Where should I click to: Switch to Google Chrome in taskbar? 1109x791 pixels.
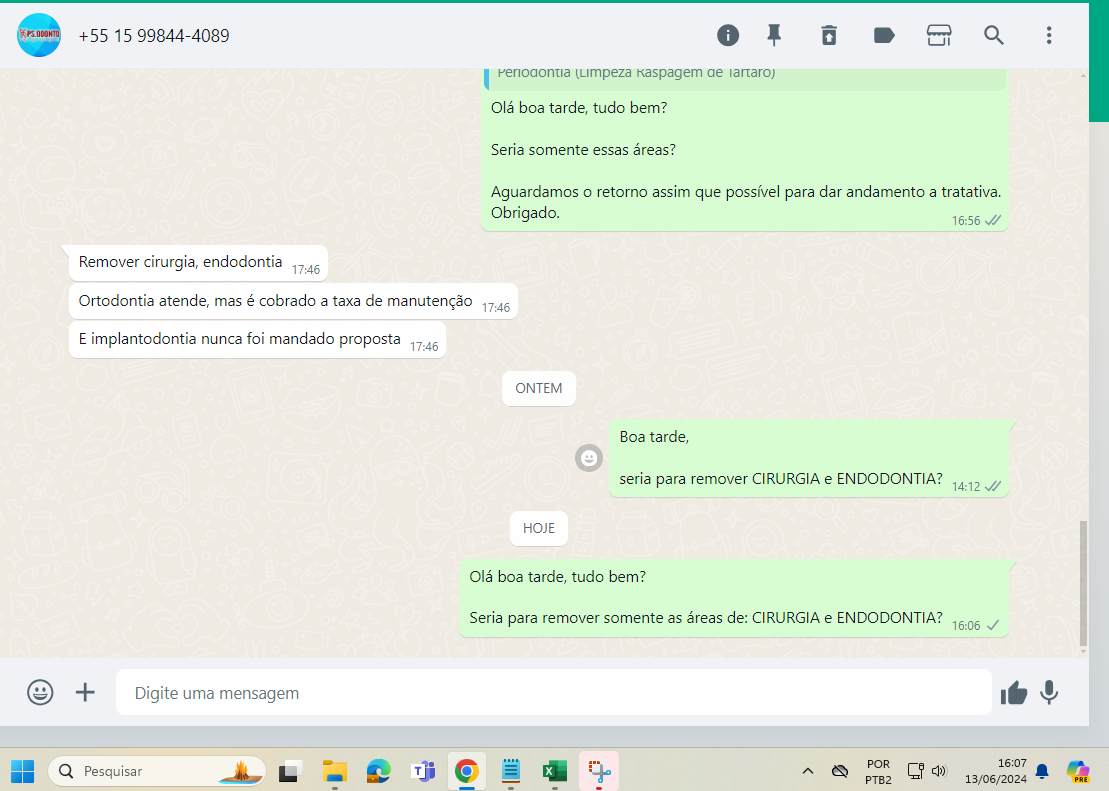pos(467,771)
